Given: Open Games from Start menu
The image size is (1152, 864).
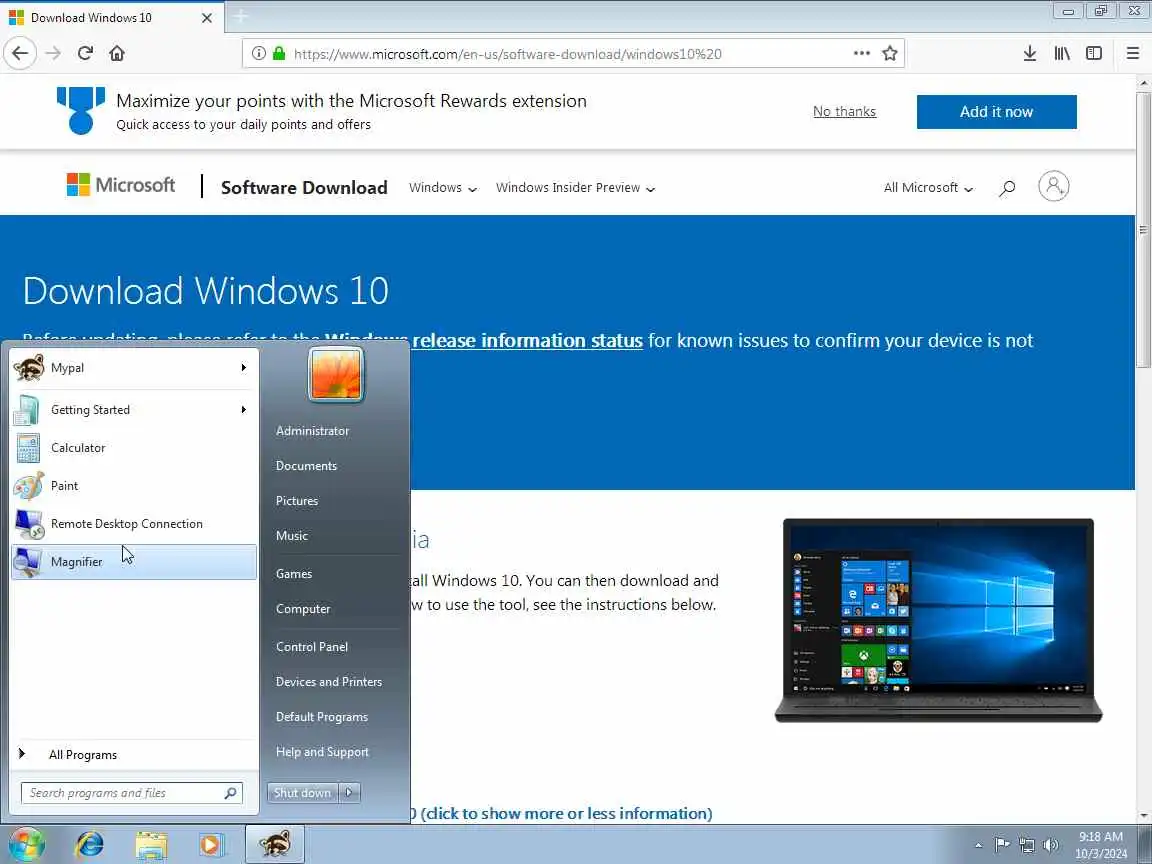Looking at the screenshot, I should 294,574.
